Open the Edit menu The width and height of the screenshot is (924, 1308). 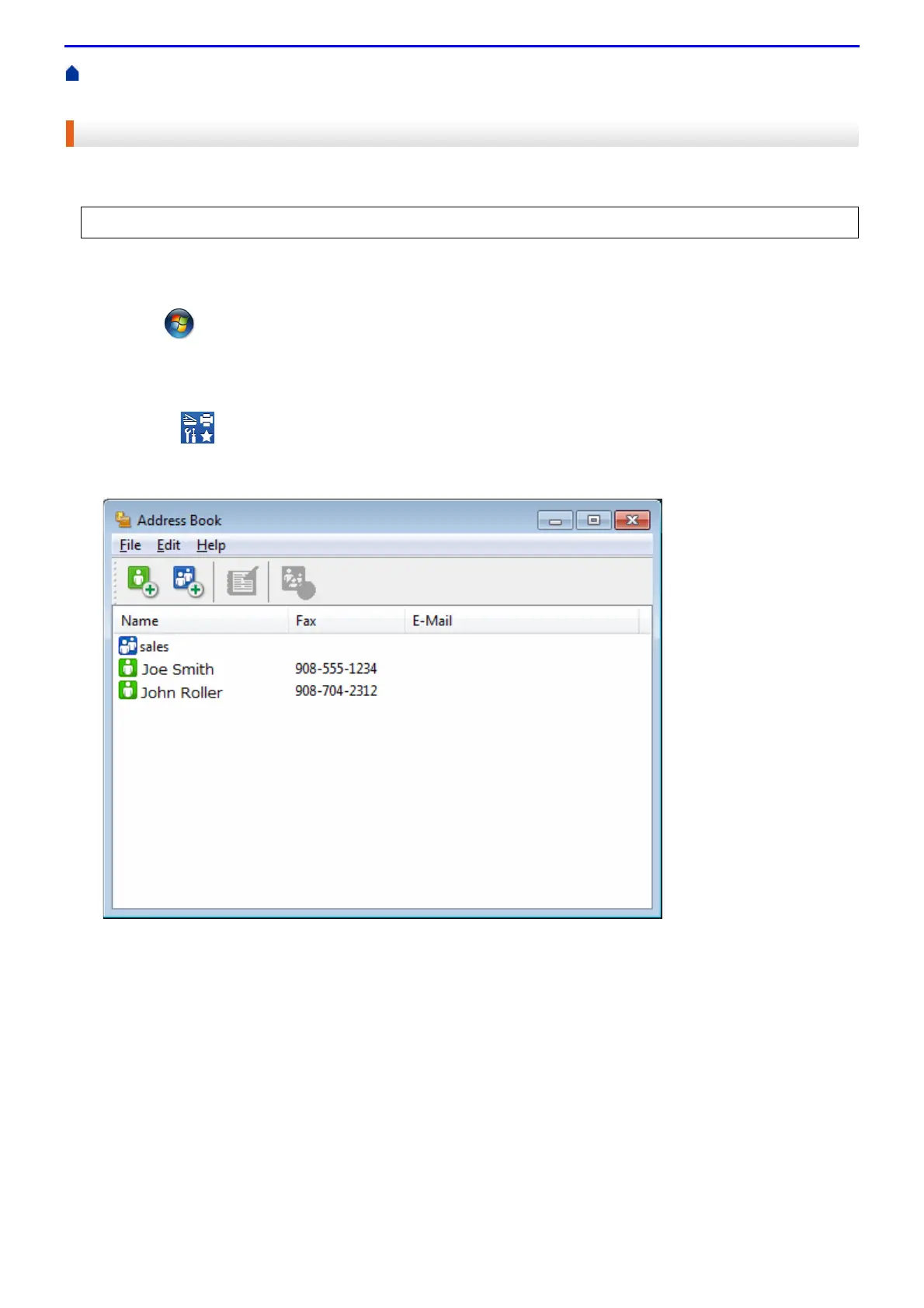(168, 545)
